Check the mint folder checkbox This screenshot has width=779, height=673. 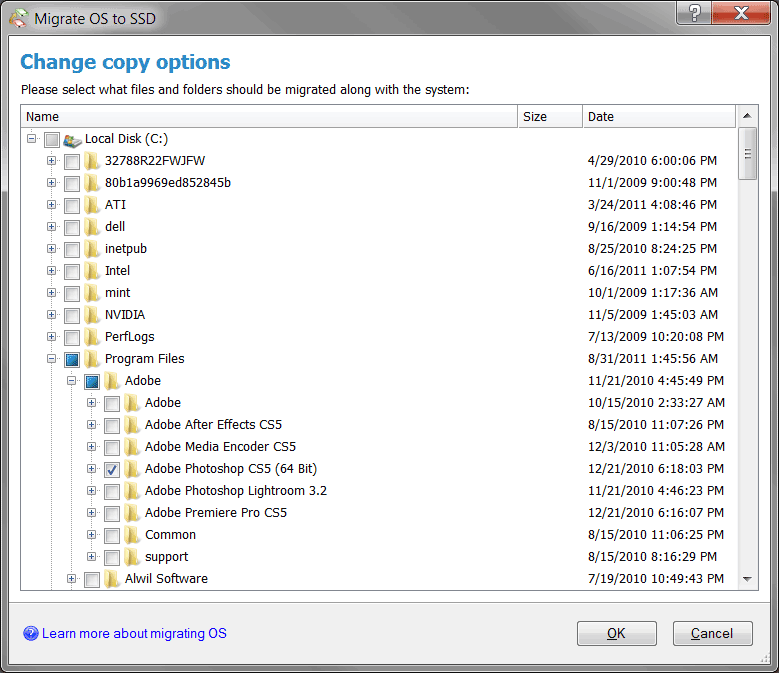click(72, 294)
